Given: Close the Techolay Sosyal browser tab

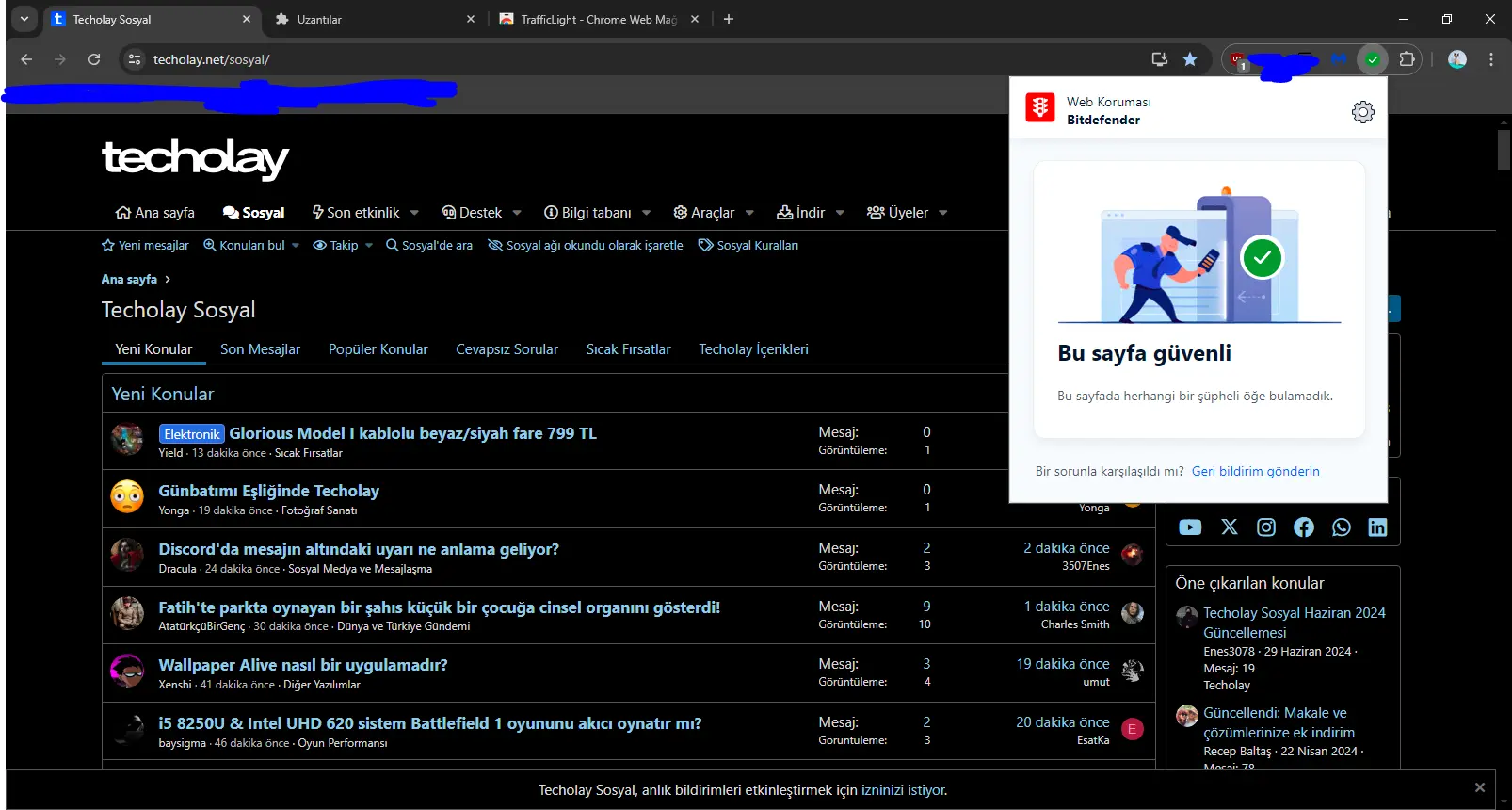Looking at the screenshot, I should [x=247, y=19].
